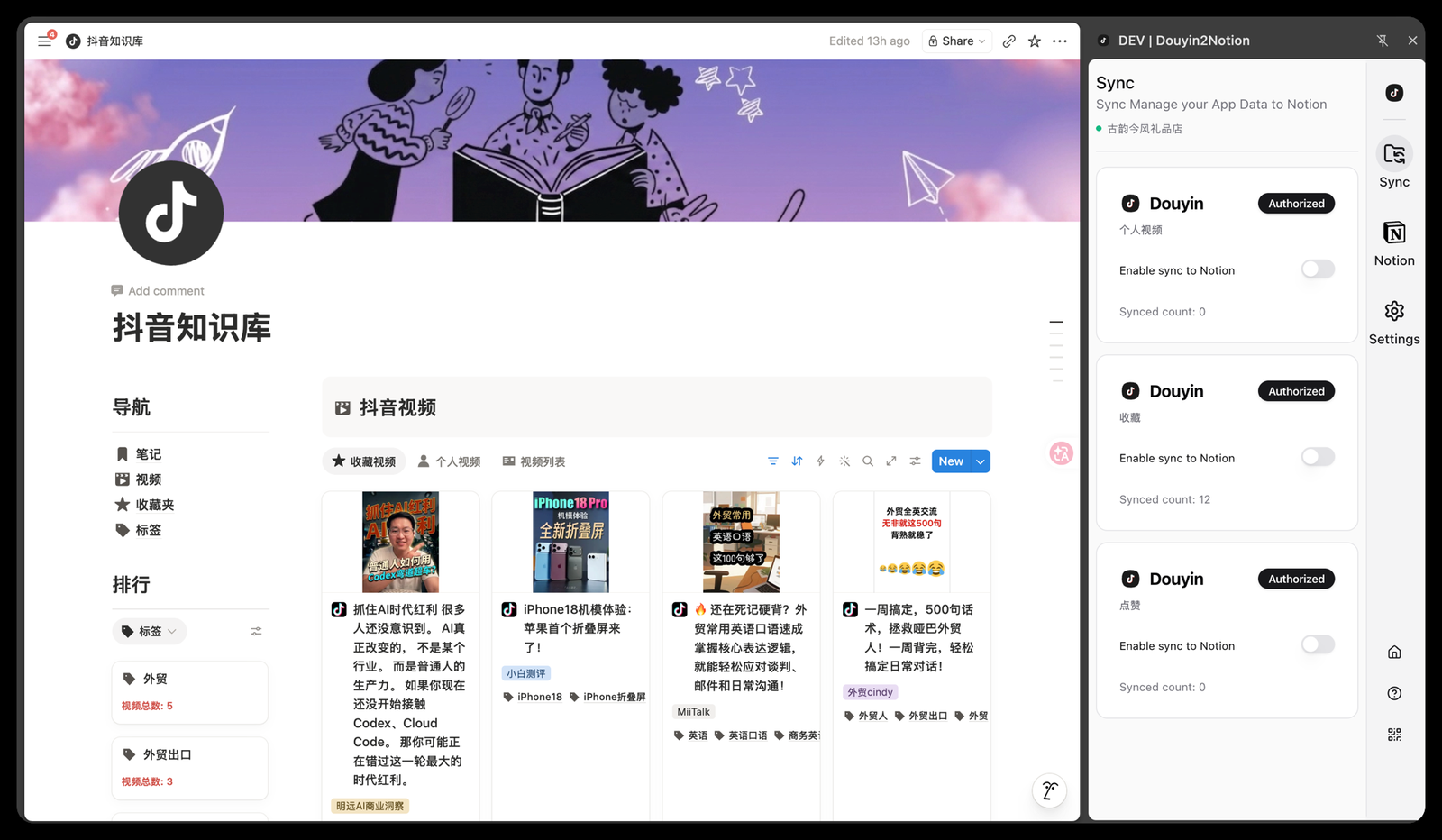
Task: Click 'Edited 13h ago' text
Action: pos(870,41)
